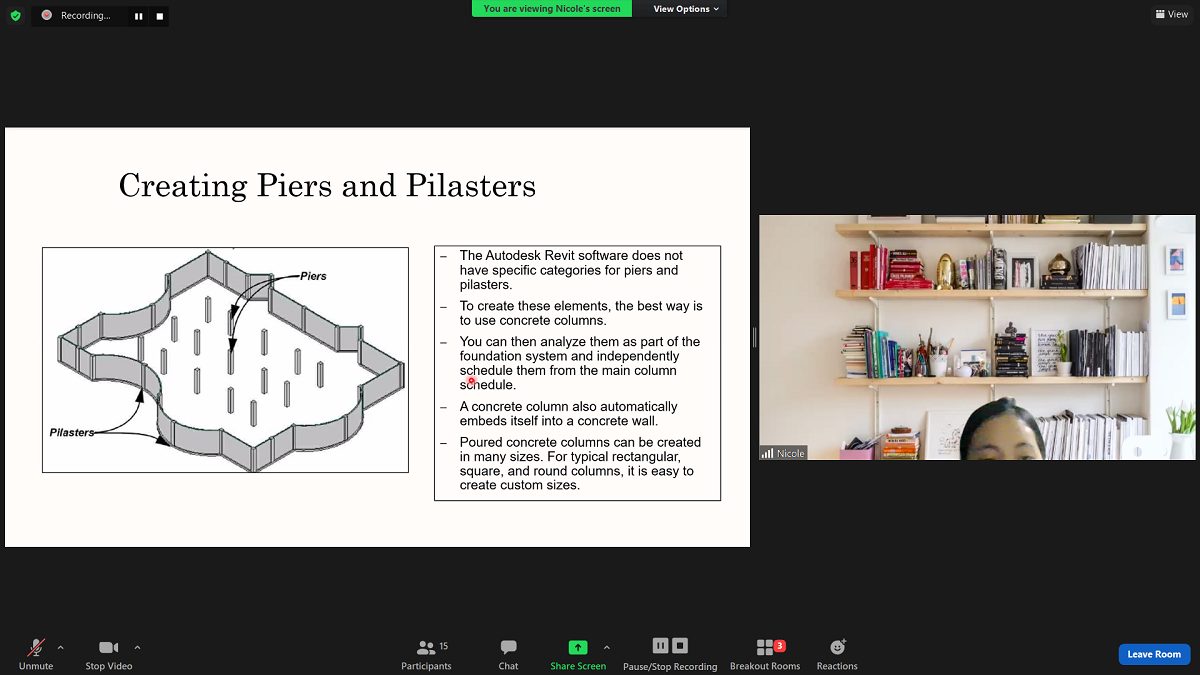Open the Chat panel
This screenshot has height=675, width=1200.
point(508,654)
